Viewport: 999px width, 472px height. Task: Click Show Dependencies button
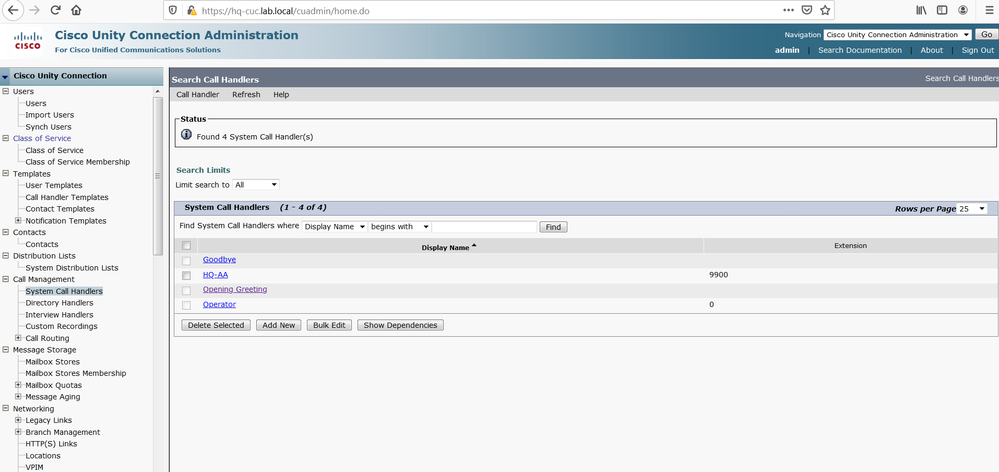click(x=400, y=325)
